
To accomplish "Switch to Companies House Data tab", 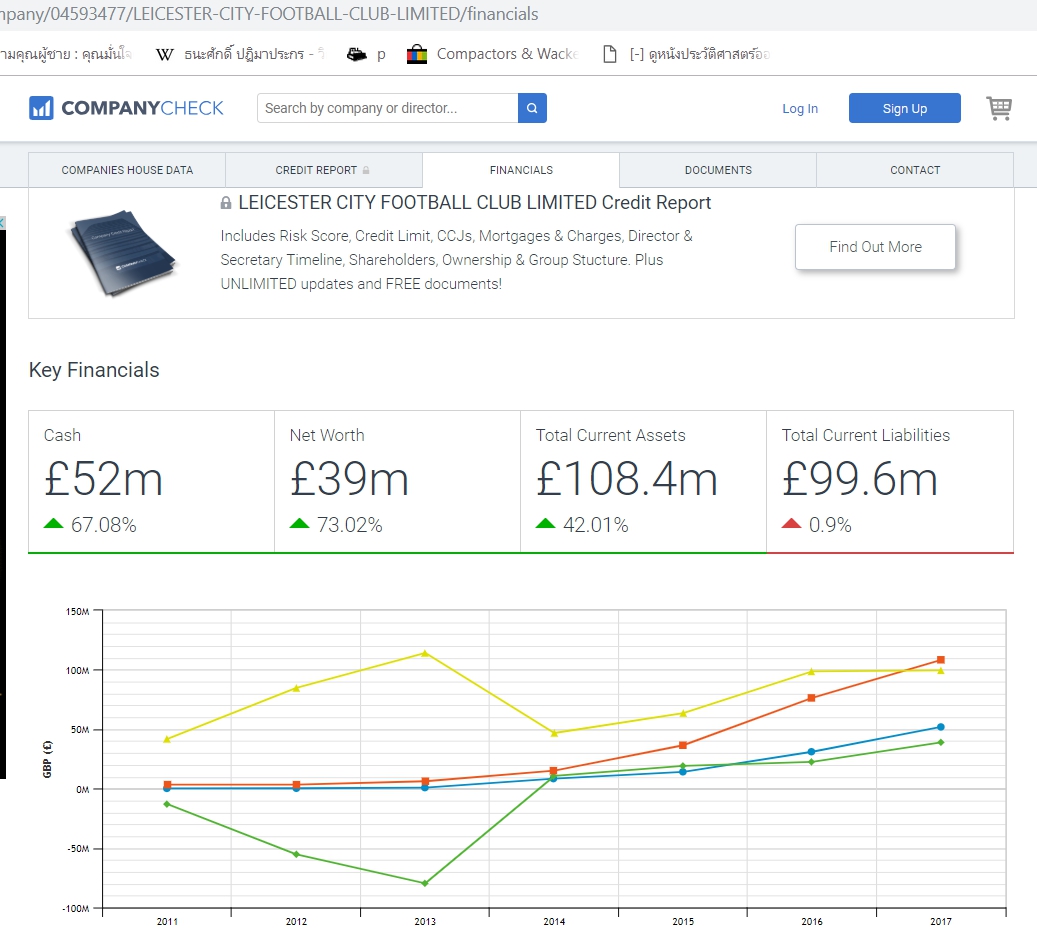I will 127,170.
